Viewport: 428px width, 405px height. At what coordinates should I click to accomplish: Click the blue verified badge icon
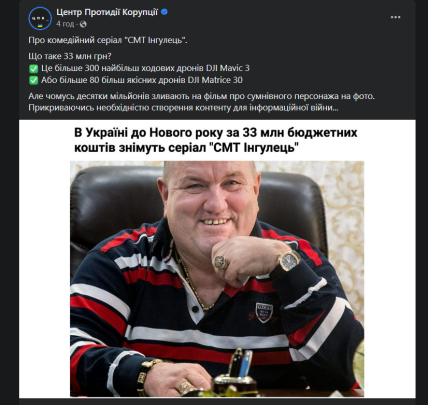point(164,12)
